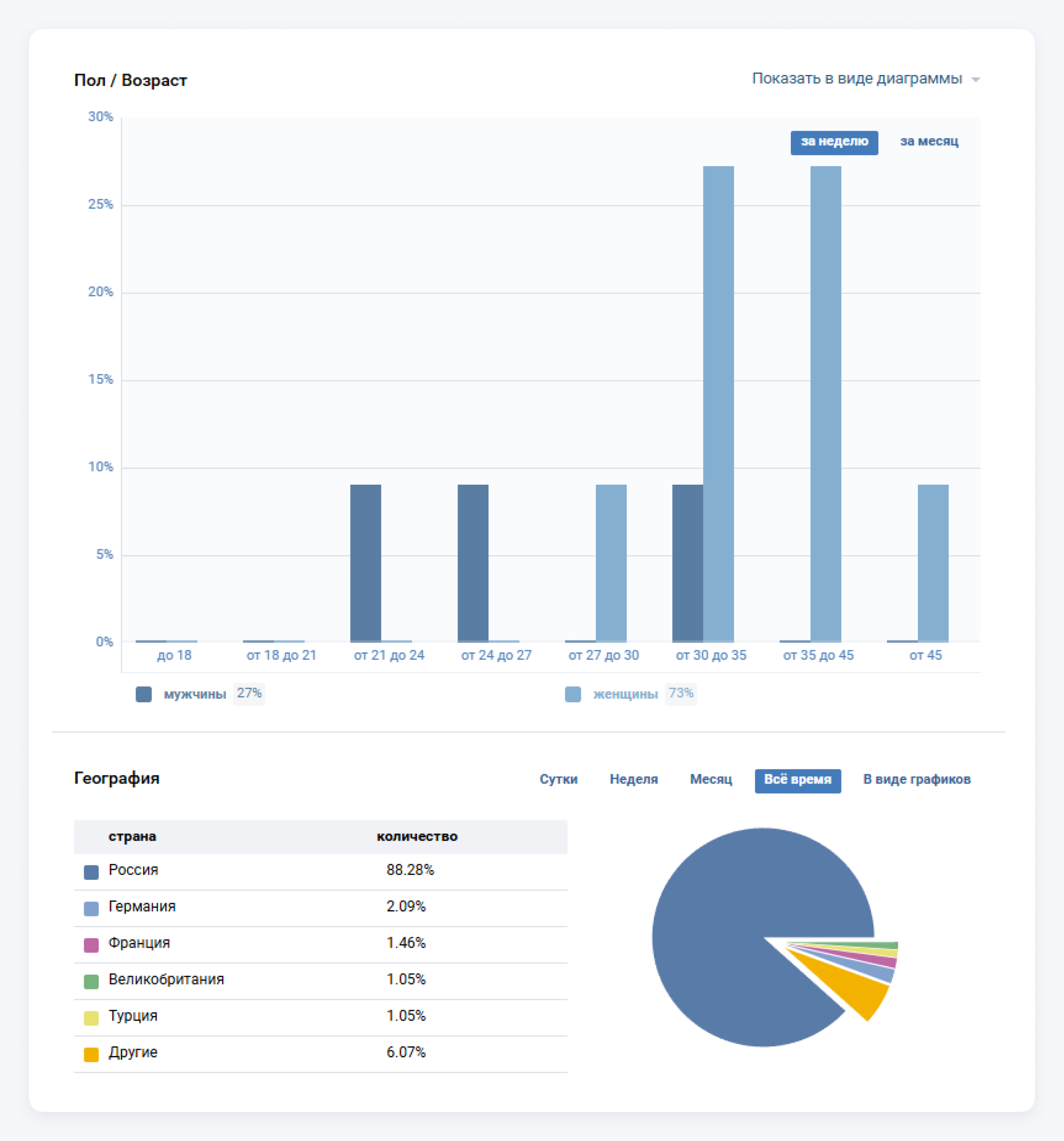Click the 'страна' column header

pyautogui.click(x=132, y=836)
